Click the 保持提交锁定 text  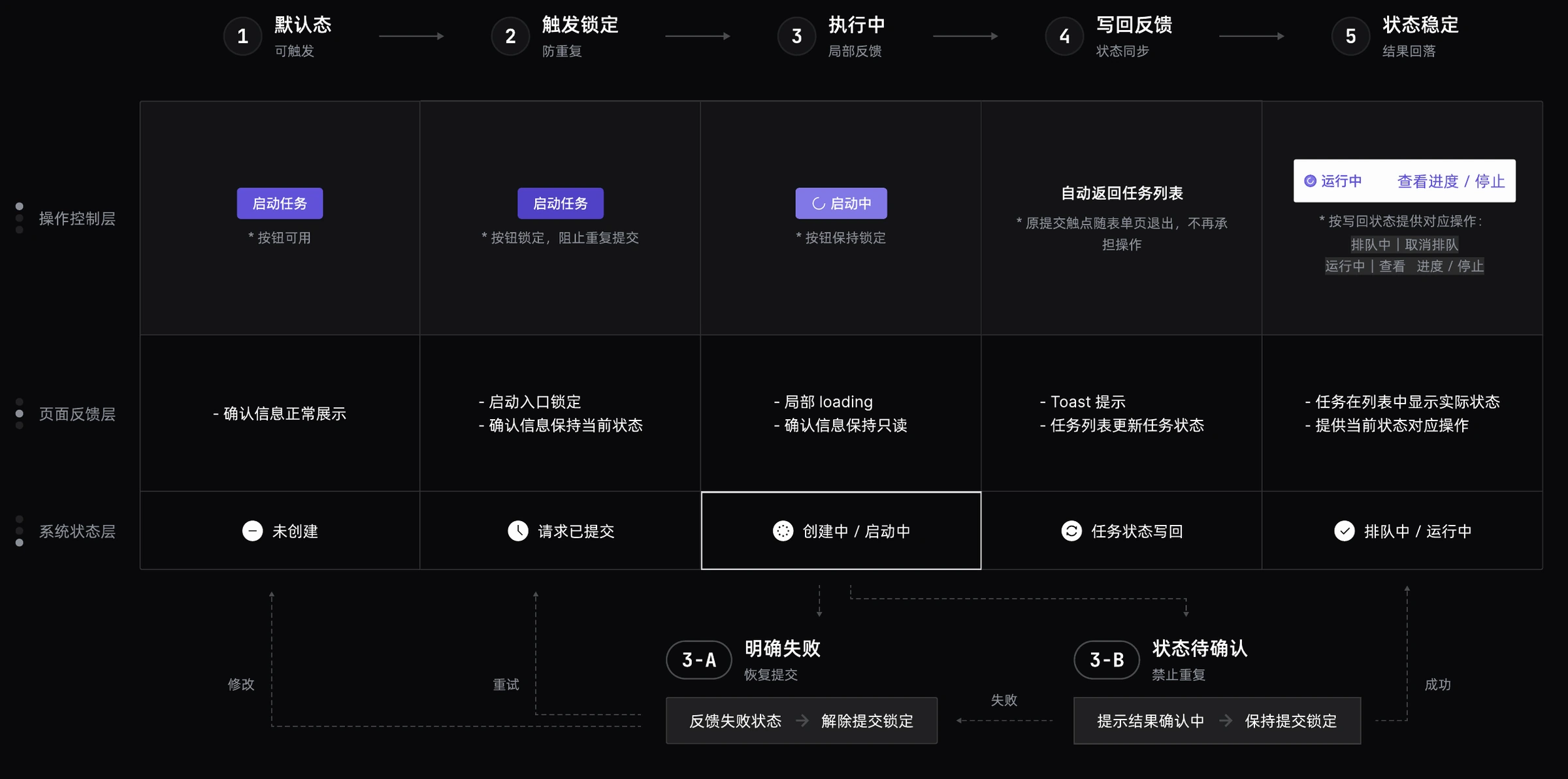tap(1291, 721)
